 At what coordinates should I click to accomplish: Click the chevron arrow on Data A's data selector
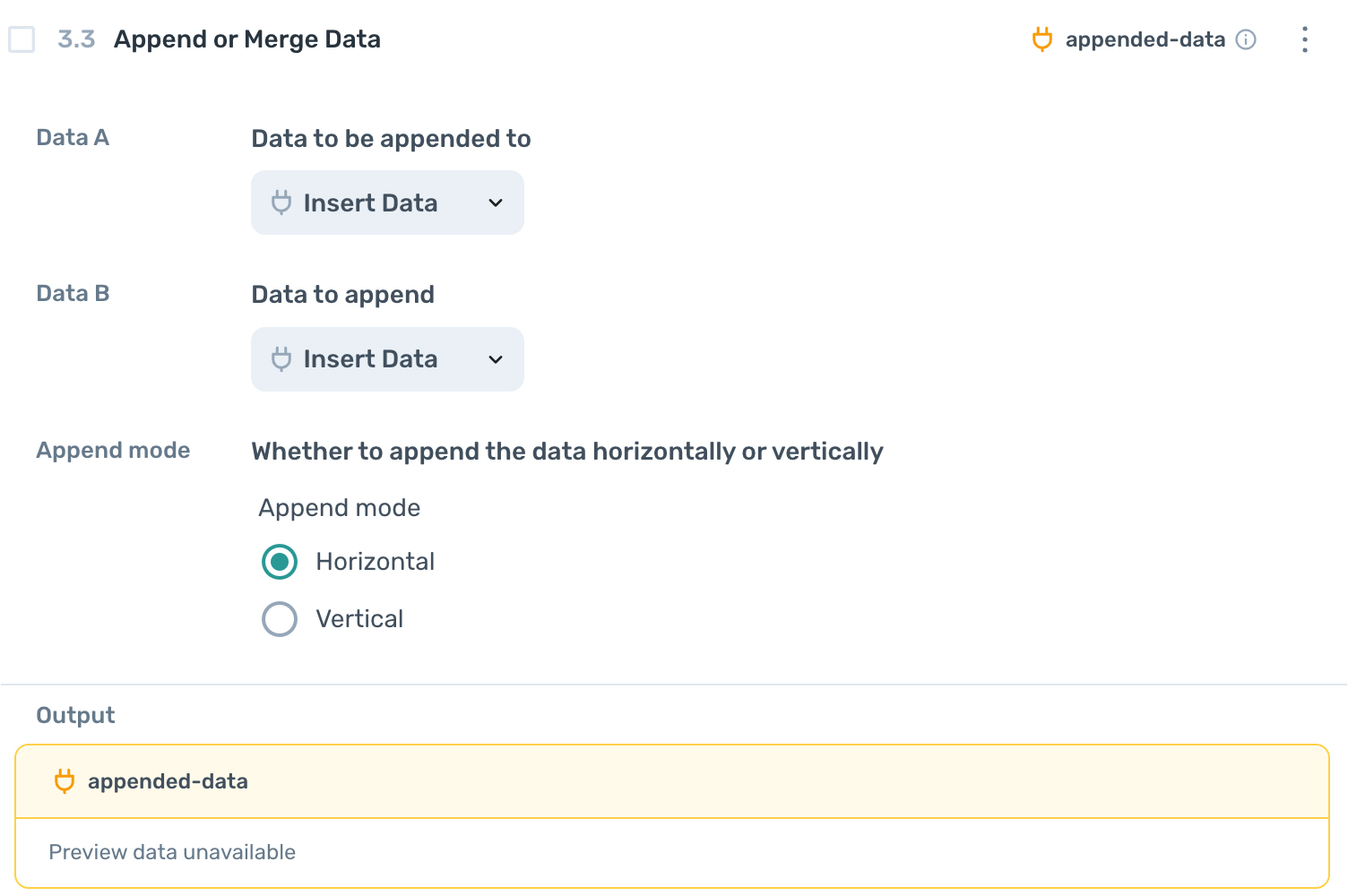pos(496,202)
